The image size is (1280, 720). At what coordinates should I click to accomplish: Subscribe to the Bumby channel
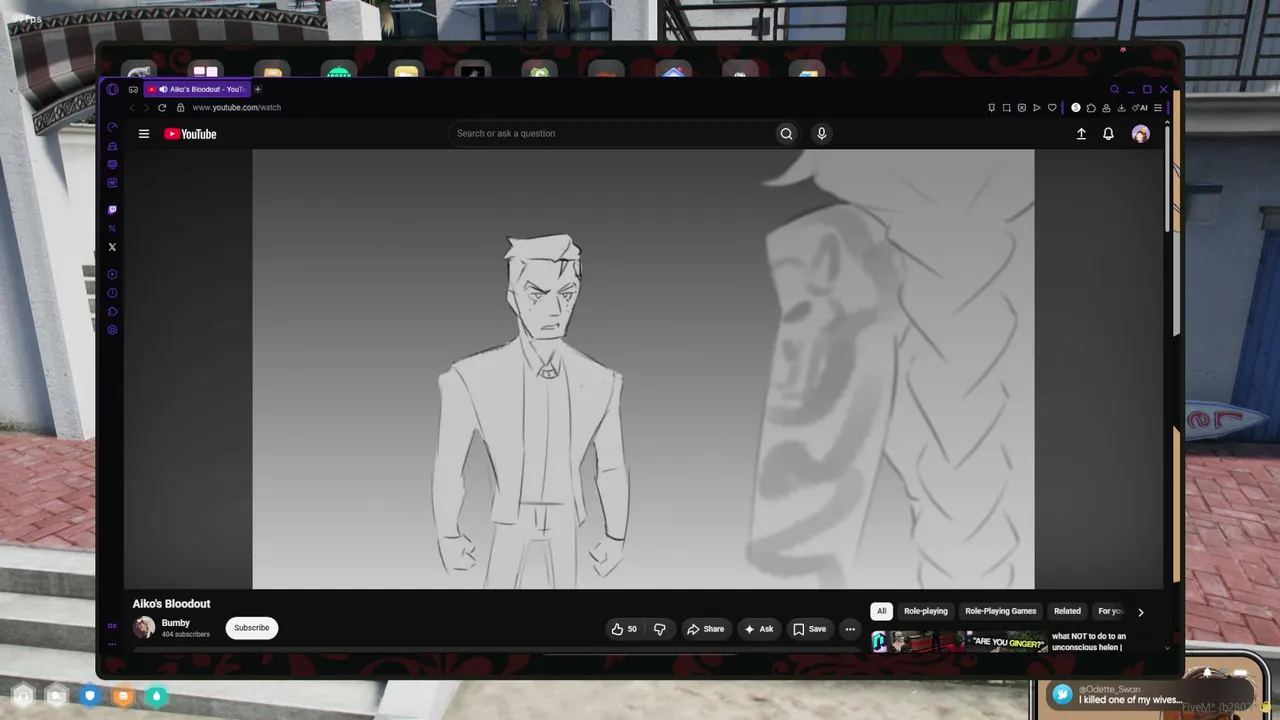pos(251,628)
